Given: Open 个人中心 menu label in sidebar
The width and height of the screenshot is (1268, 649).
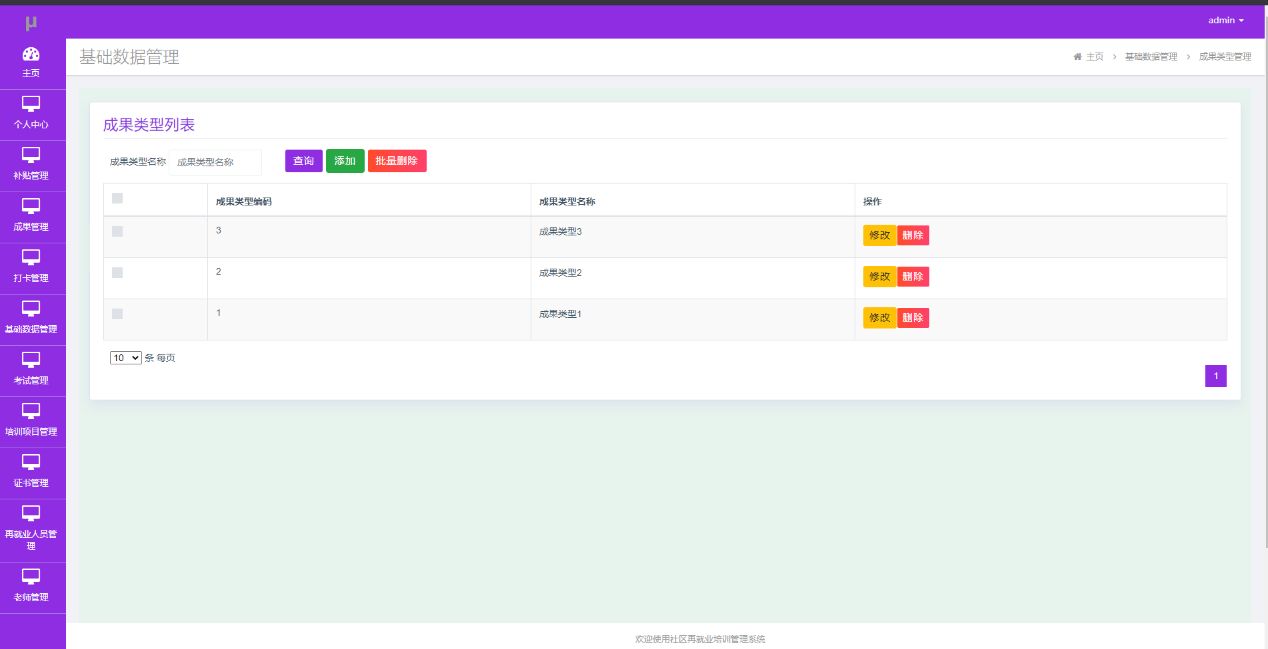Looking at the screenshot, I should click(31, 125).
